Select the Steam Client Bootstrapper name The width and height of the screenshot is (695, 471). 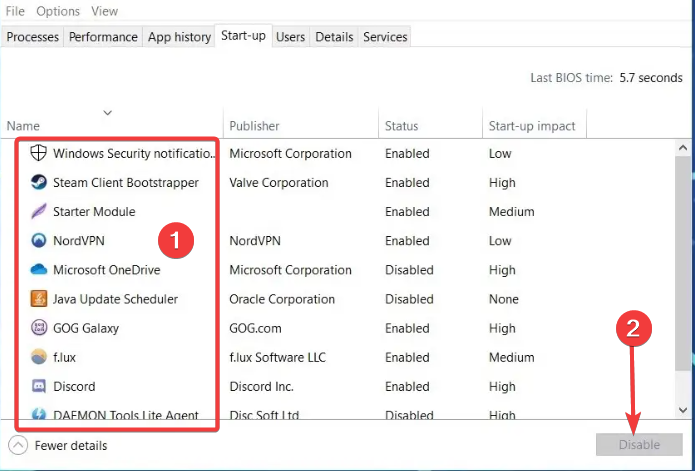pos(126,183)
